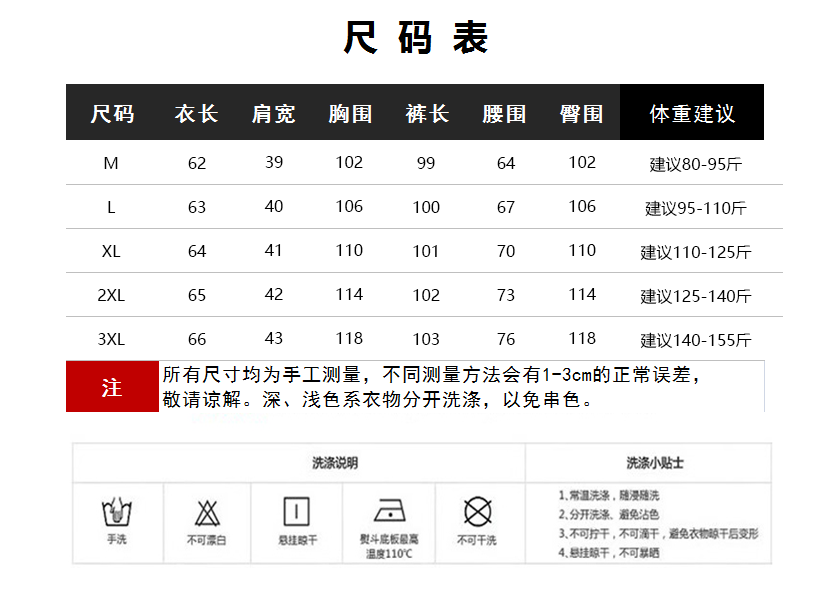Click the 洗涤小贴士 section header

tap(655, 463)
